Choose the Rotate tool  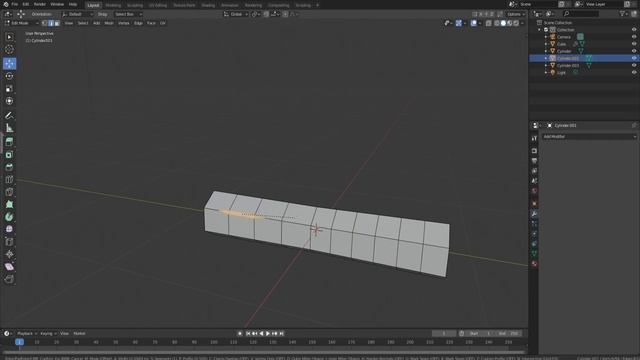coord(9,76)
